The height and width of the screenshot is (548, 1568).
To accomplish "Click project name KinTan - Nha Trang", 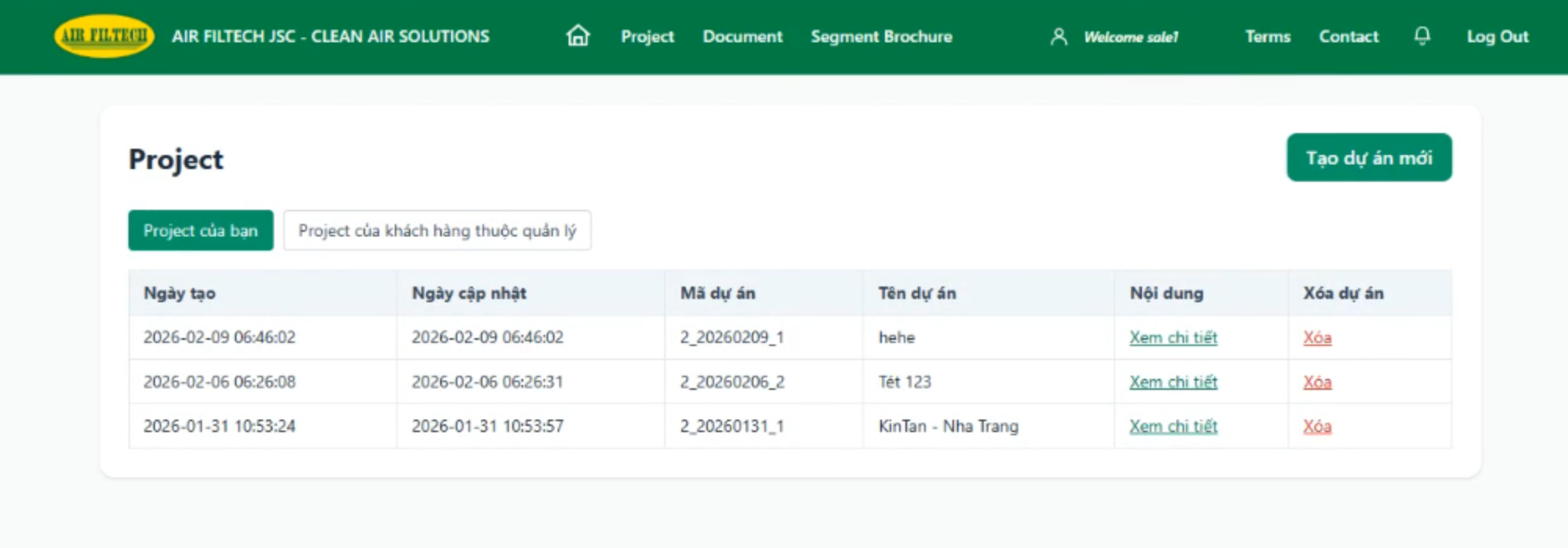I will (948, 427).
